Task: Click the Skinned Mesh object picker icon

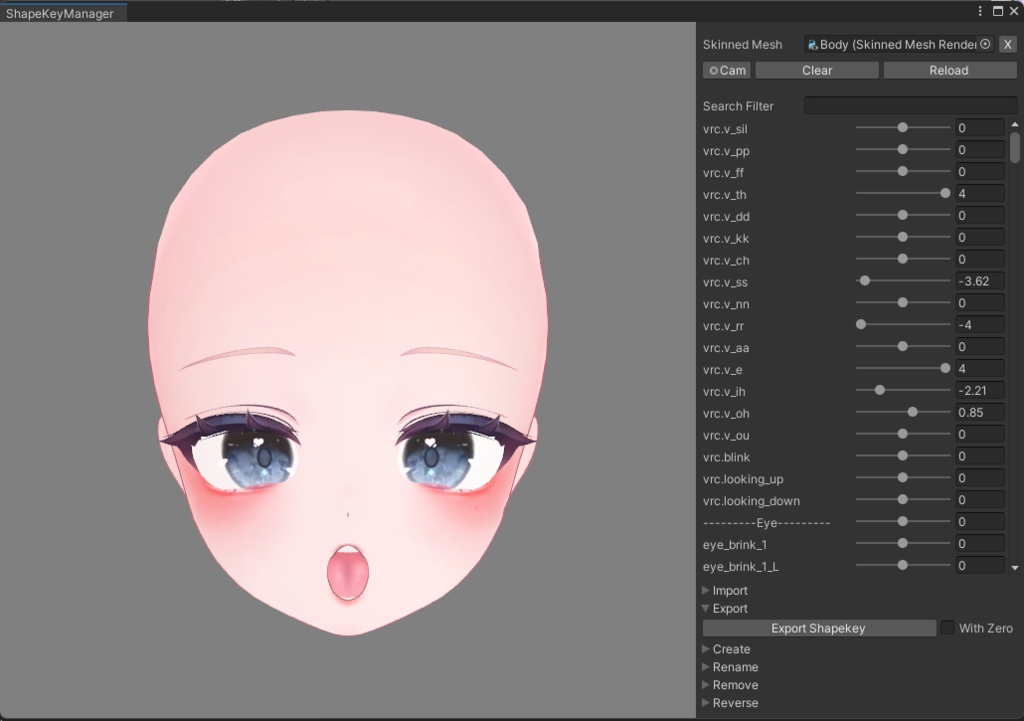Action: (983, 44)
